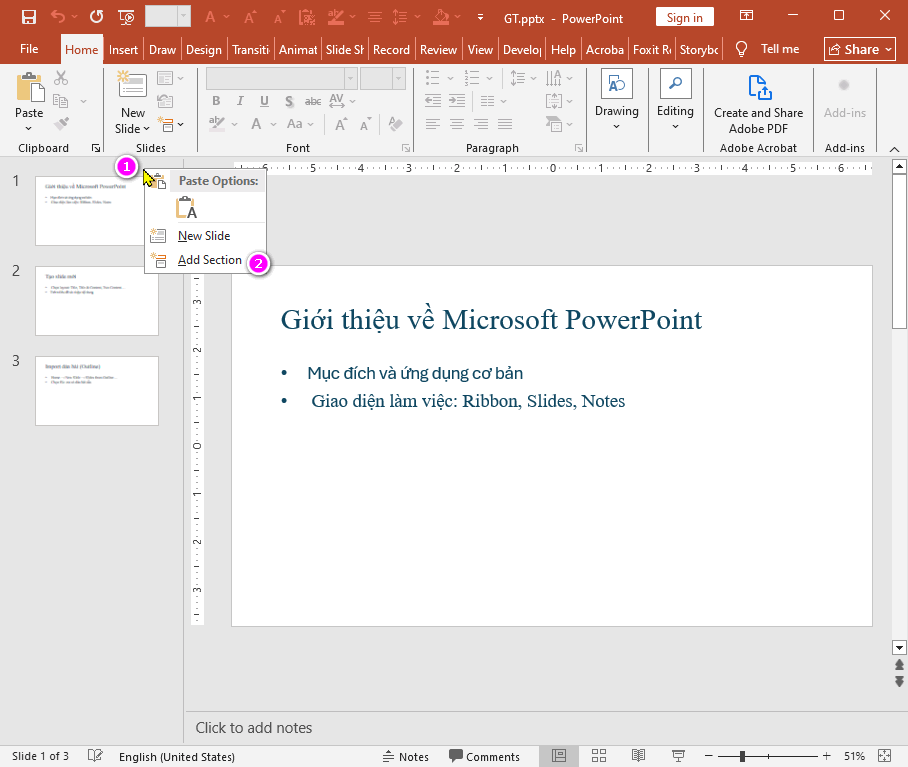The width and height of the screenshot is (908, 767).
Task: Choose Add Section from context menu
Action: coord(209,260)
